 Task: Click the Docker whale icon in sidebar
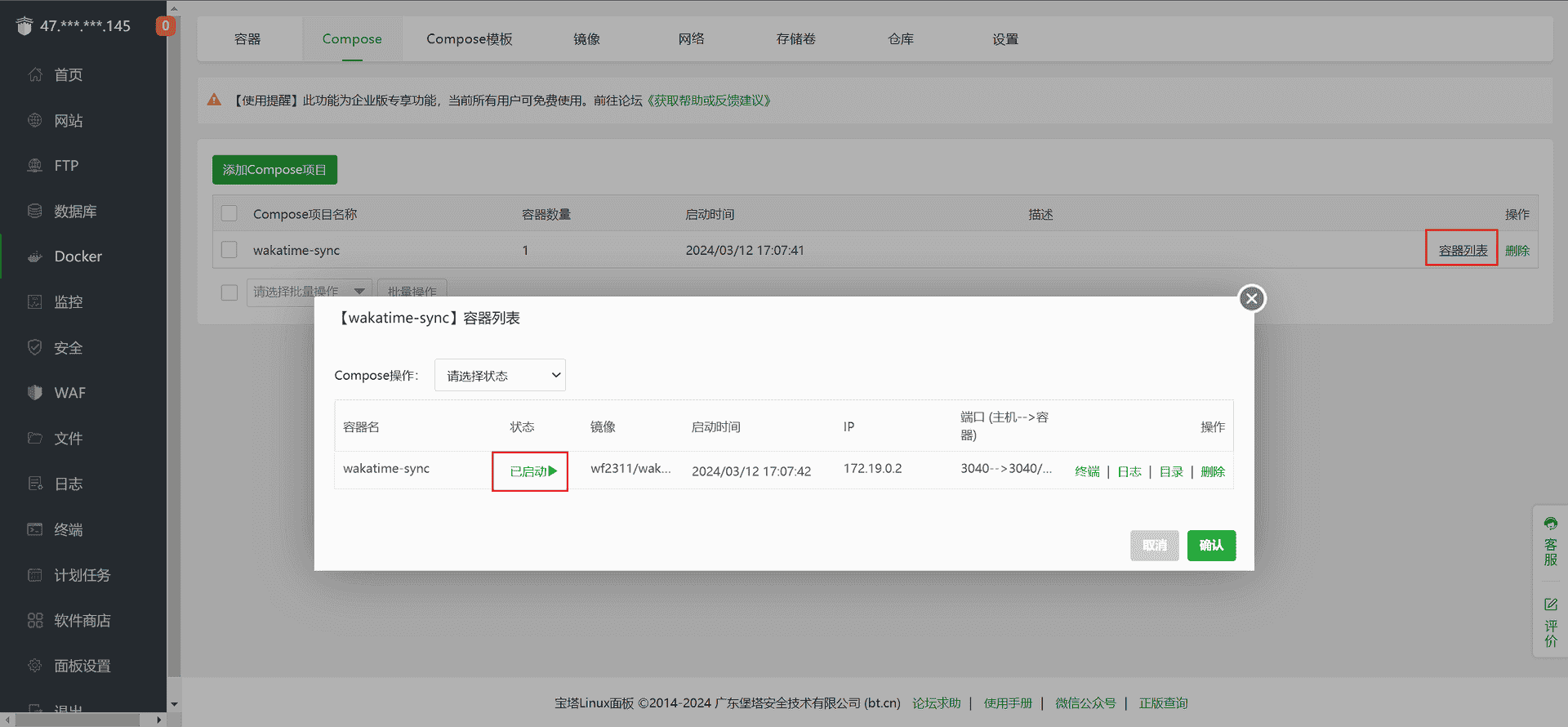pyautogui.click(x=35, y=256)
